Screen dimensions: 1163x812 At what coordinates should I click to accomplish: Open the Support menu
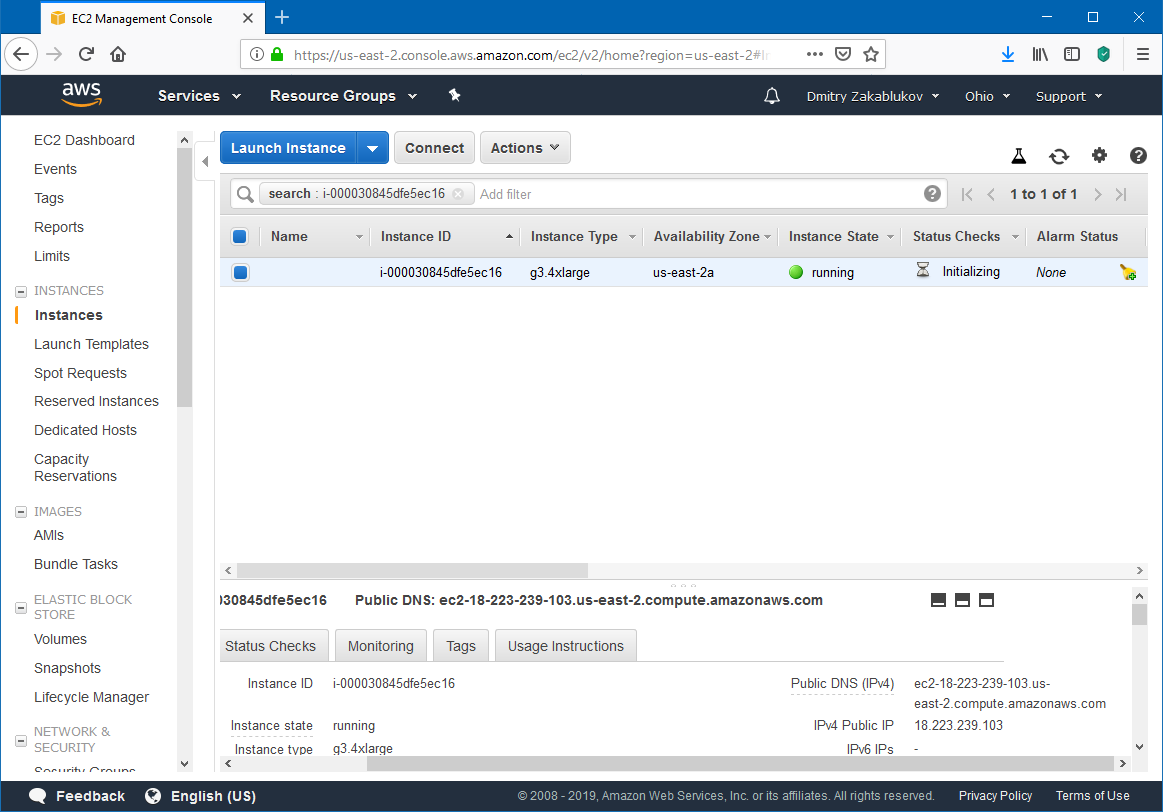1069,96
